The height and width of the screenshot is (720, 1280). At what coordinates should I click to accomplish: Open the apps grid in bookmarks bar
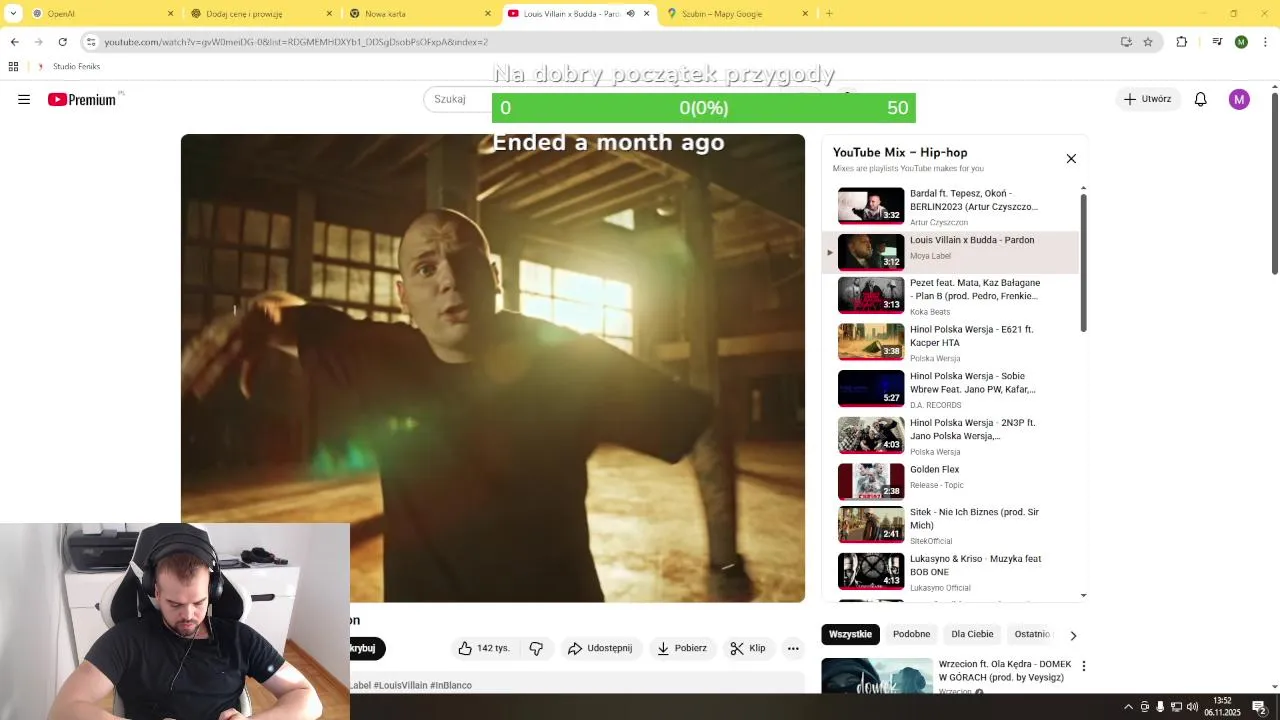click(13, 66)
